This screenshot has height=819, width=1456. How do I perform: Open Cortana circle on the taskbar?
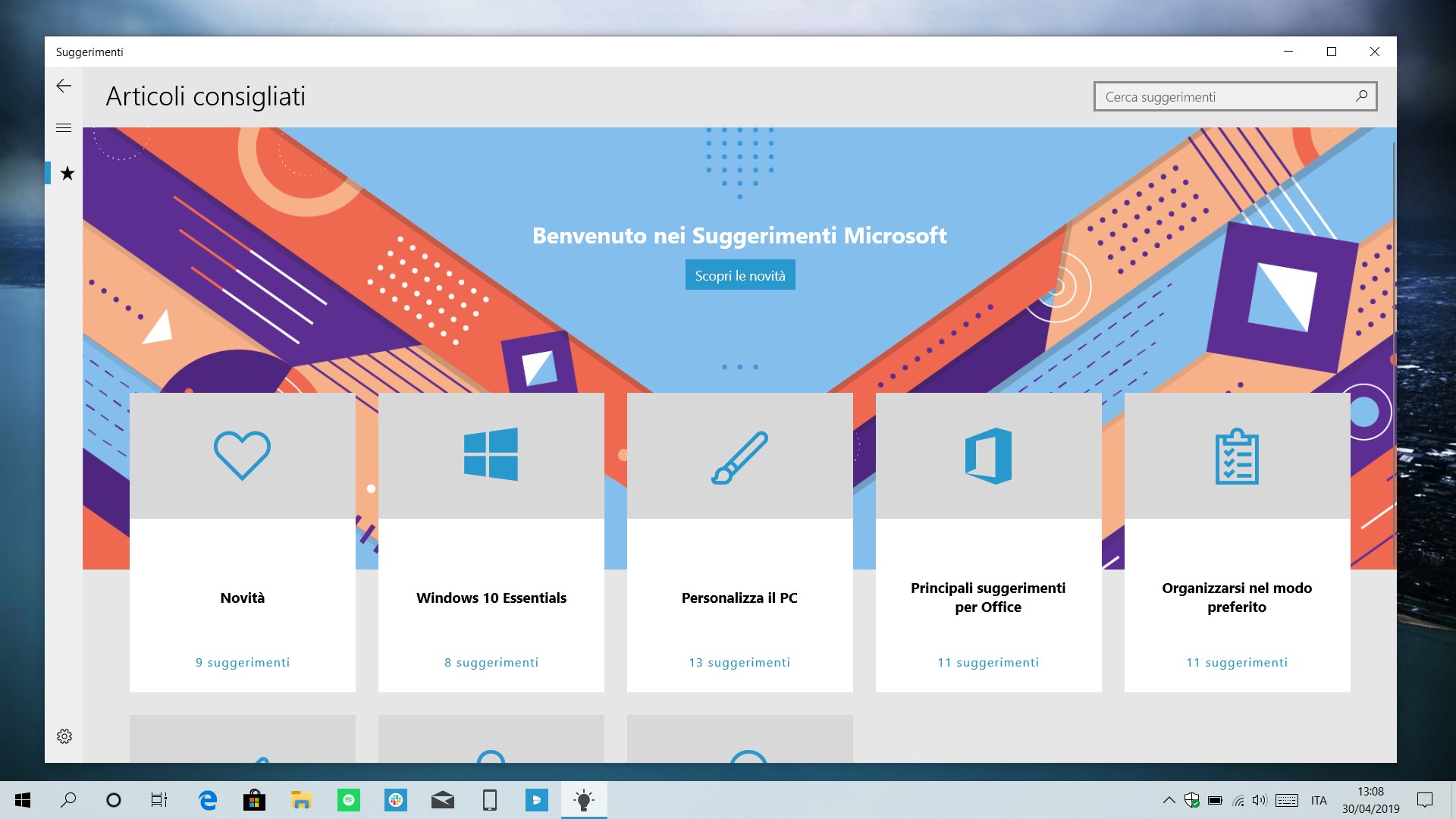[114, 800]
